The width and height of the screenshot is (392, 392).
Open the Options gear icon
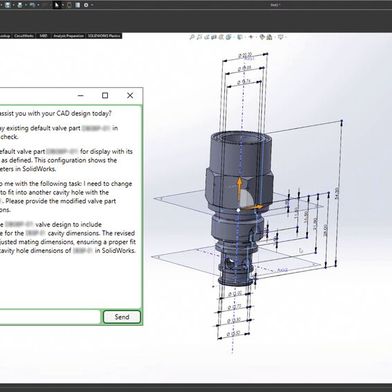(86, 5)
